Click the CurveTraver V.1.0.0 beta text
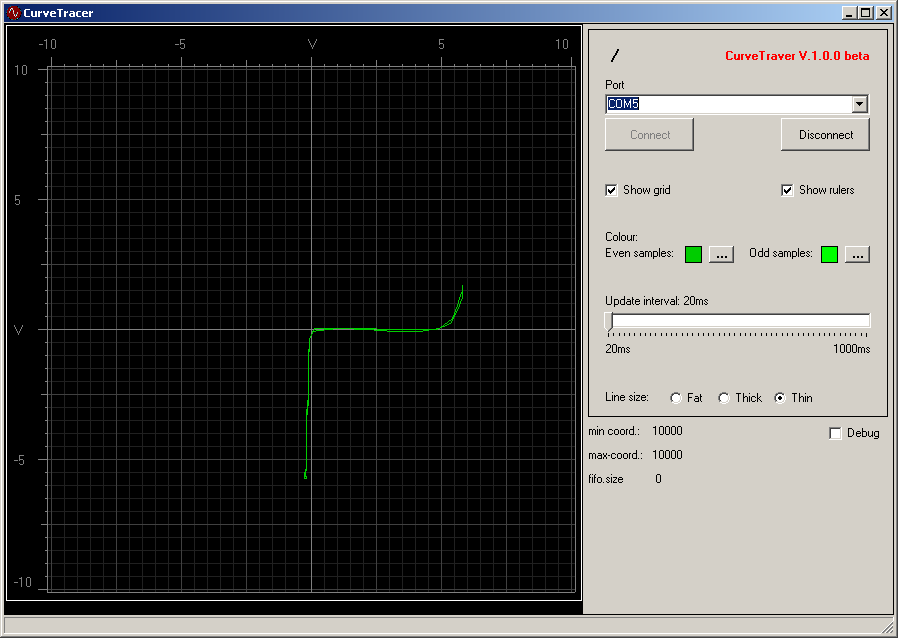Screen dimensions: 898x639 pyautogui.click(x=797, y=56)
